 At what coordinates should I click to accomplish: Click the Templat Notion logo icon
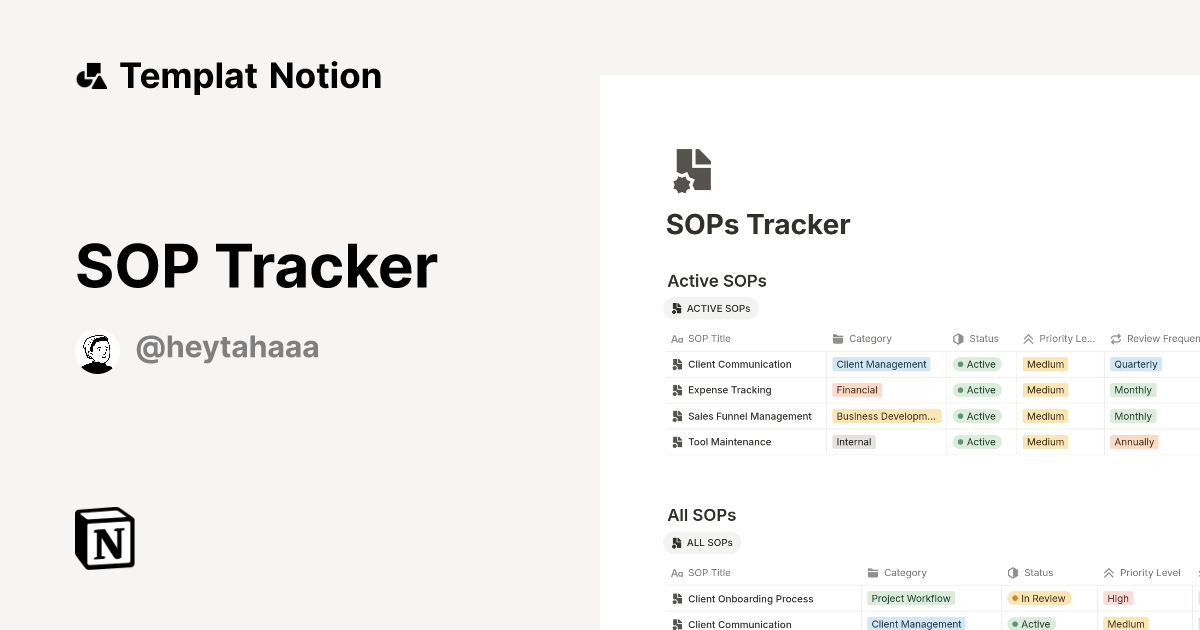pyautogui.click(x=92, y=75)
